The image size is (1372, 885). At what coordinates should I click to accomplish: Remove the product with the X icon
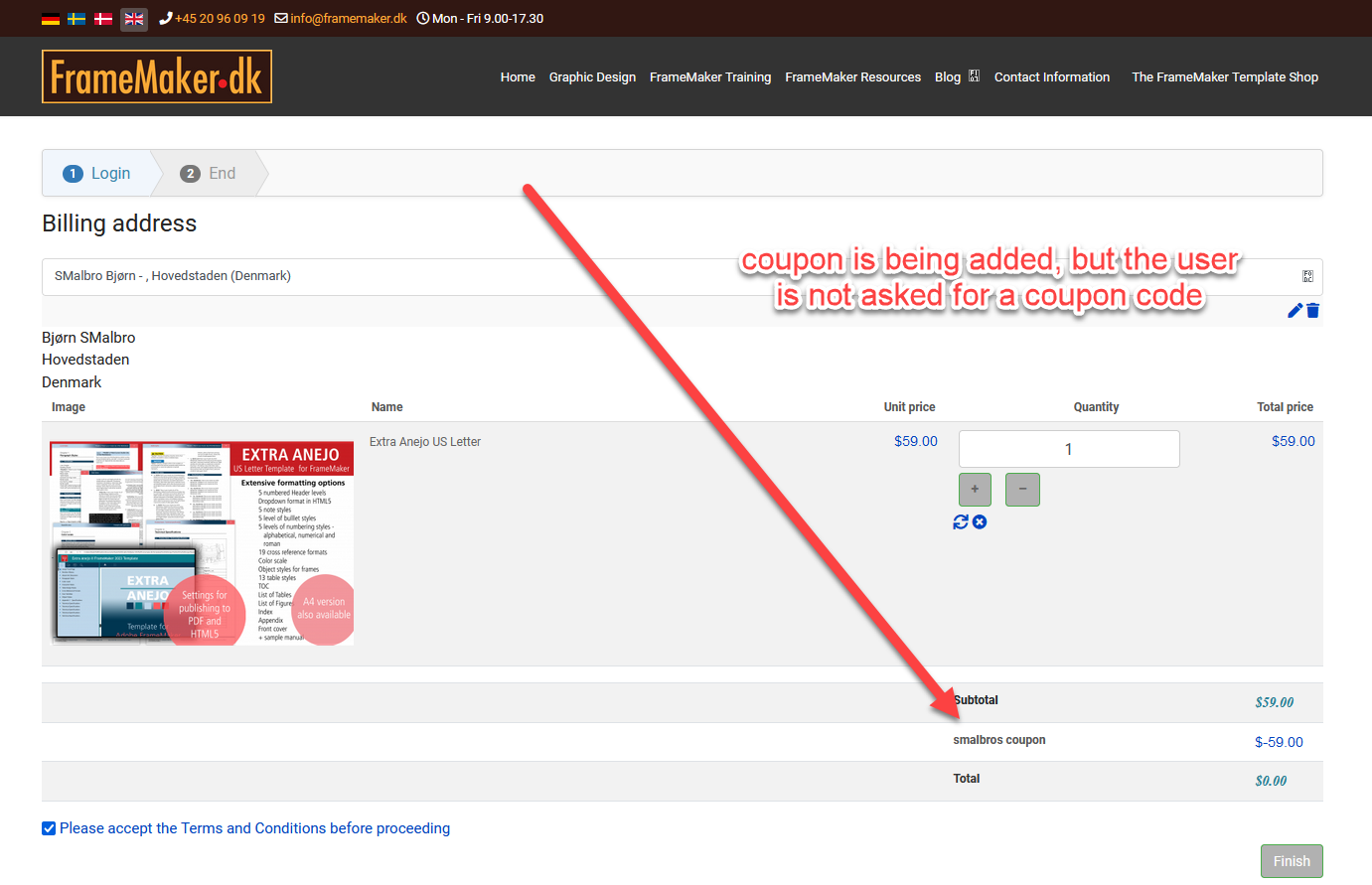[980, 522]
